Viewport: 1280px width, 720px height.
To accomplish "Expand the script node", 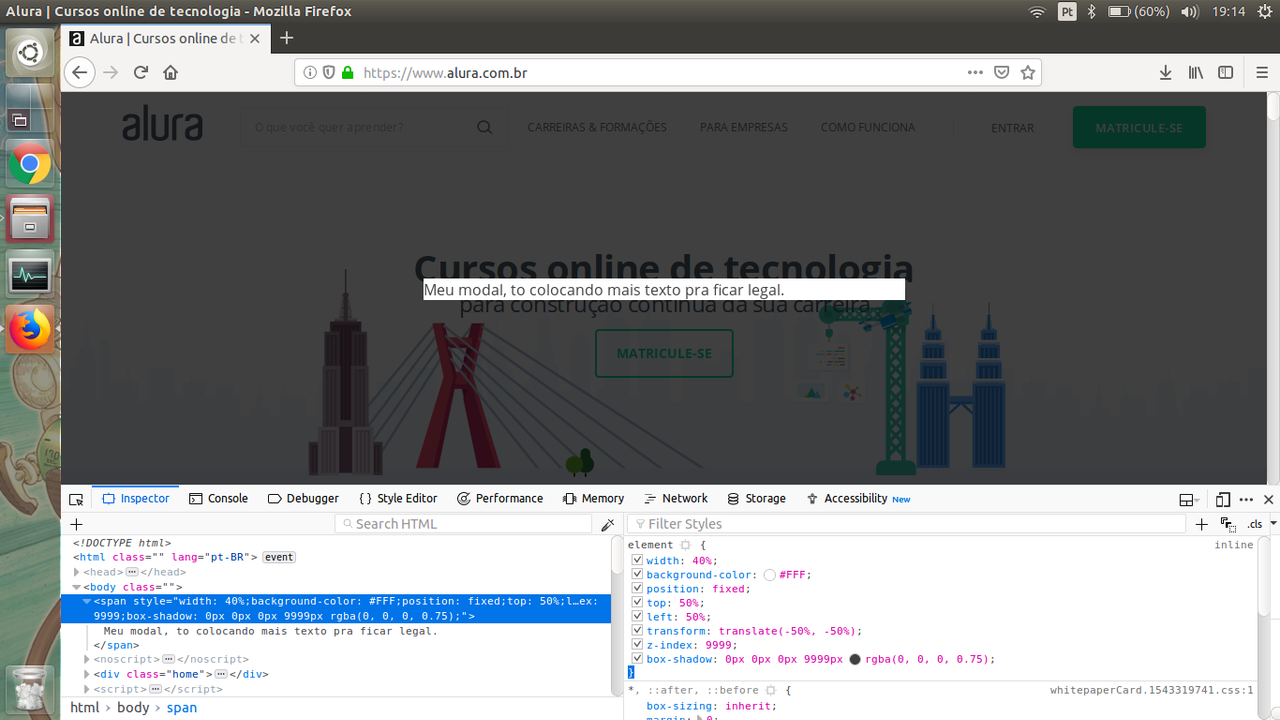I will pyautogui.click(x=87, y=689).
